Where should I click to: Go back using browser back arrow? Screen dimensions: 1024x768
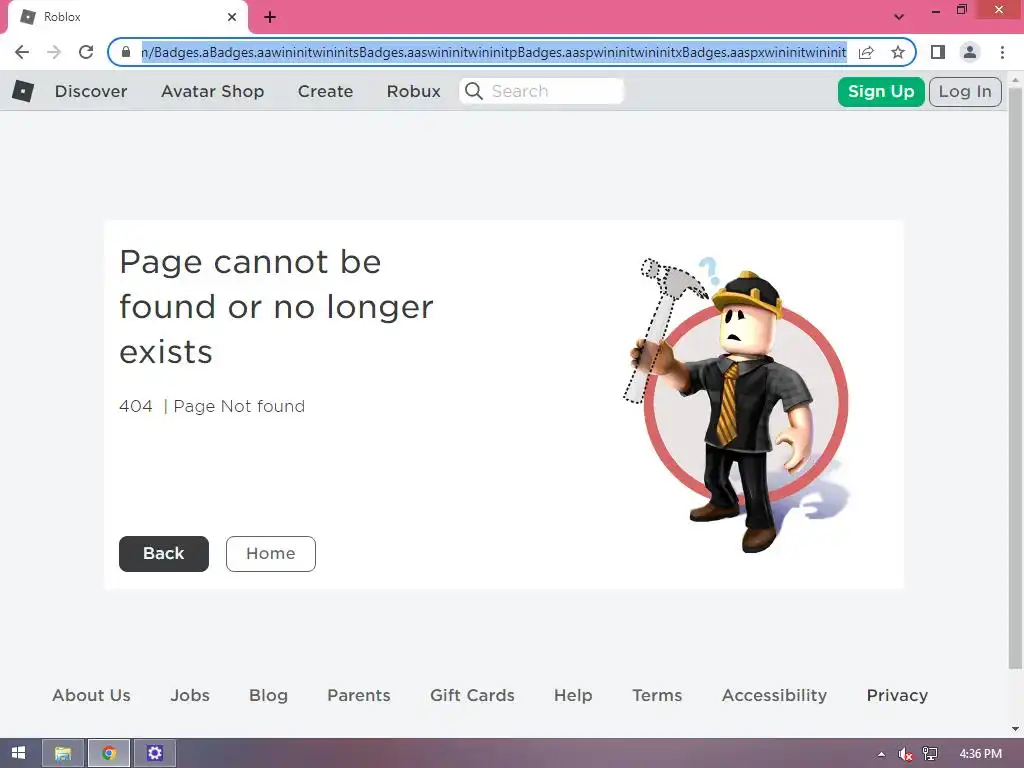tap(22, 52)
